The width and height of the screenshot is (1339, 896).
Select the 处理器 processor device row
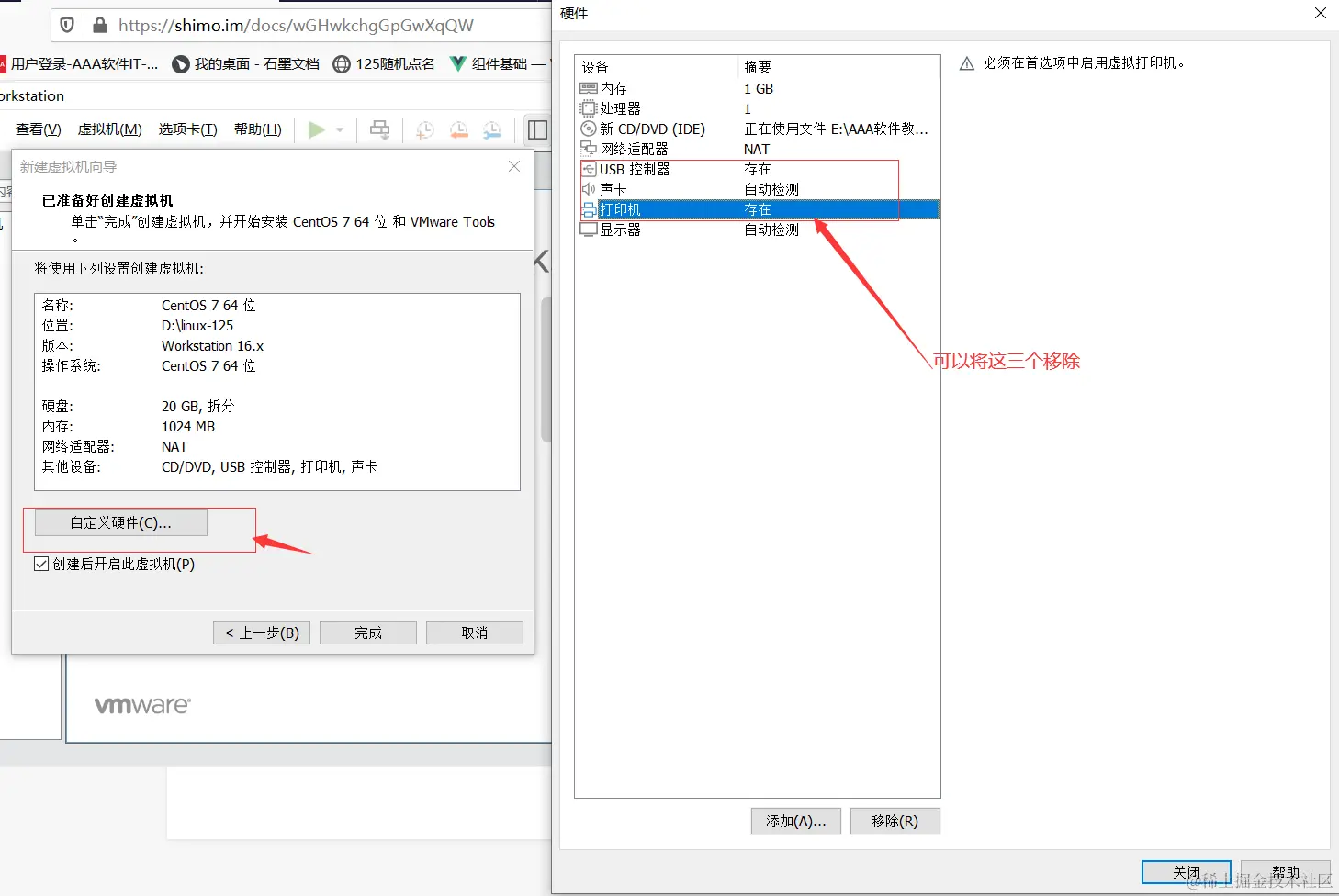759,108
